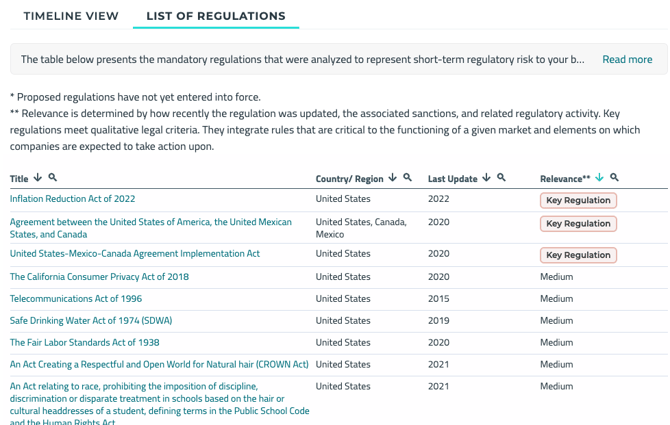Sort by Country/Region column arrow
Viewport: 670px width, 425px height.
(x=393, y=178)
